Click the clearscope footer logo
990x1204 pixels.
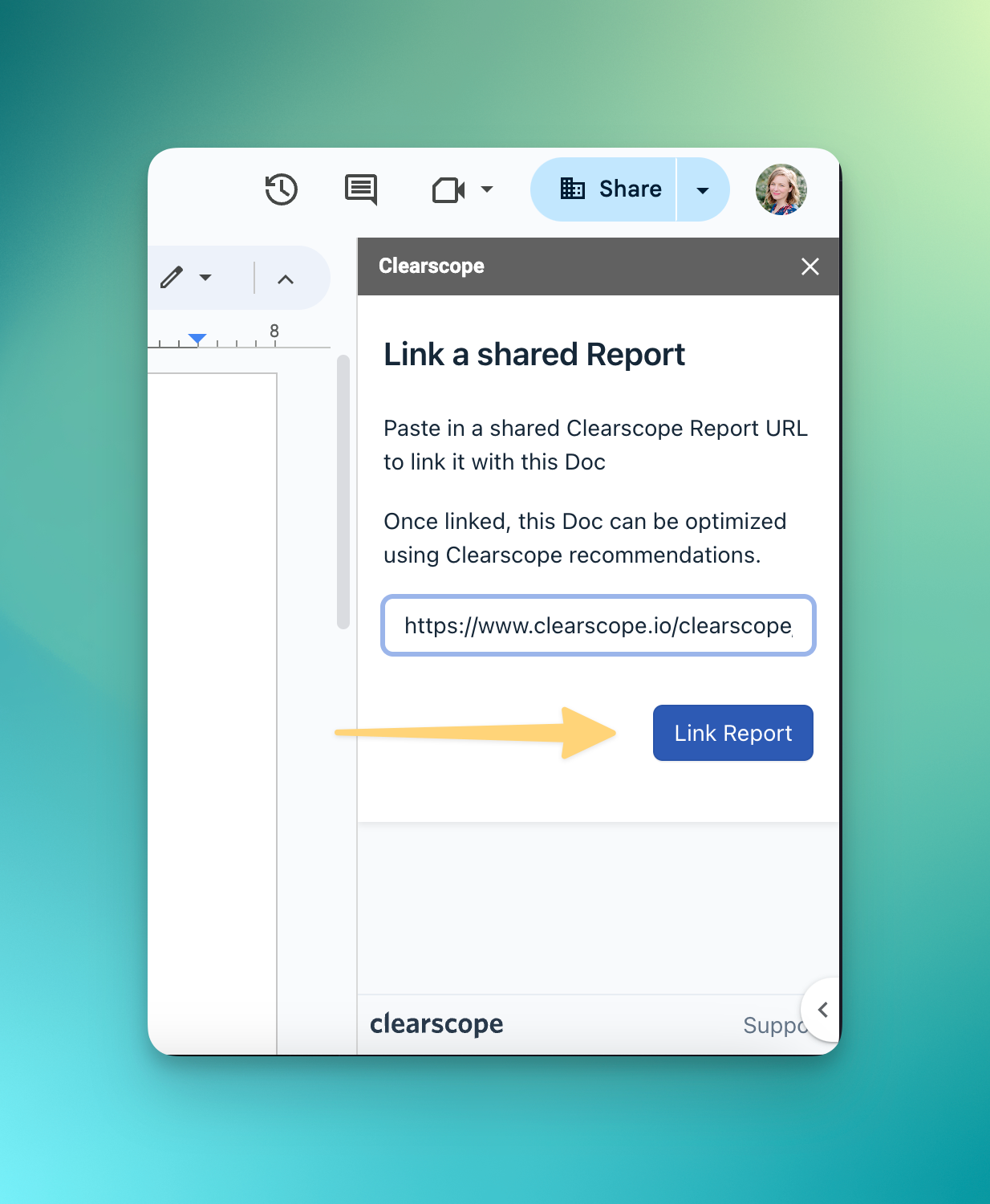[436, 1024]
